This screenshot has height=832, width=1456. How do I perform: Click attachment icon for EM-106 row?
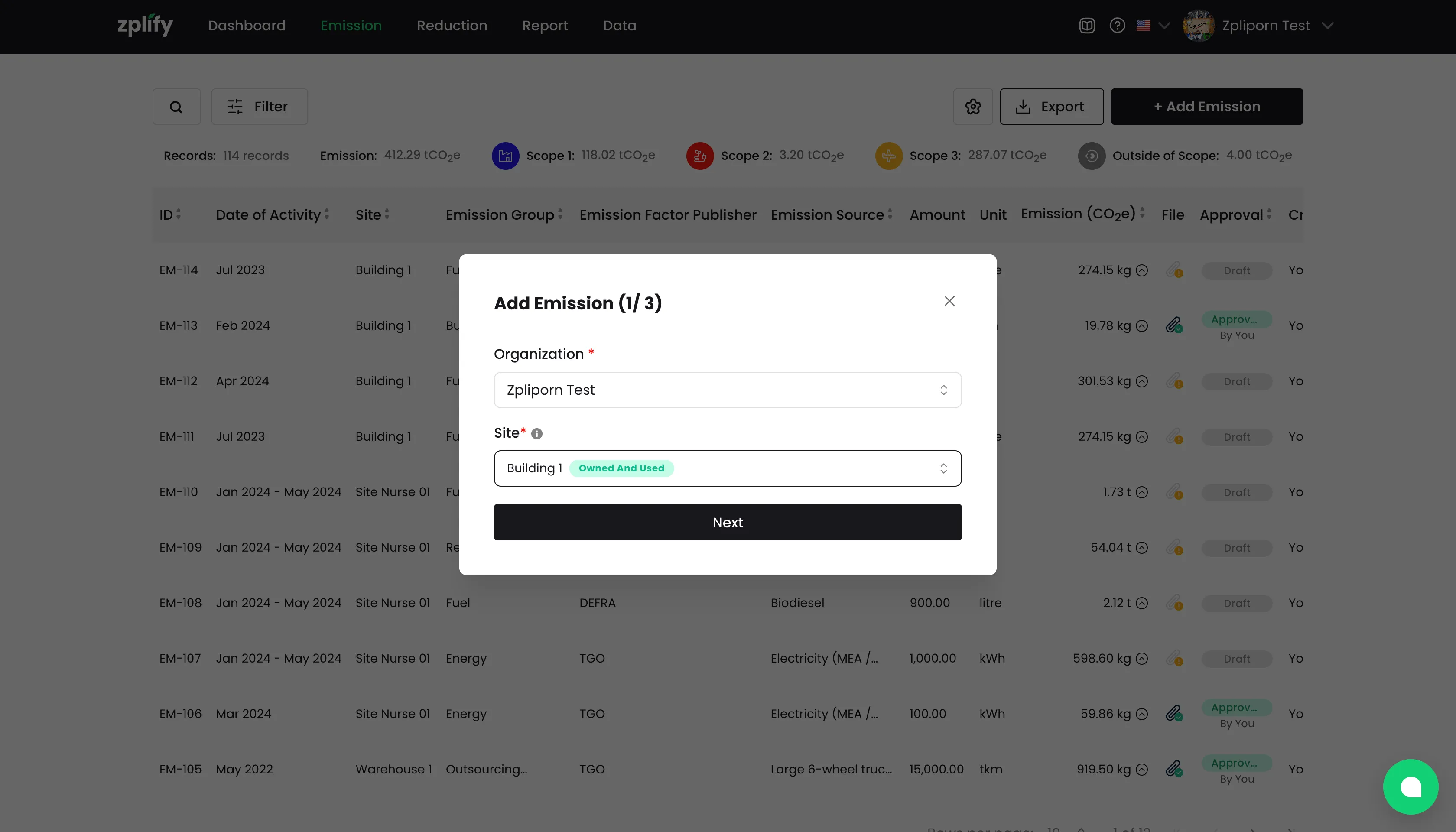click(x=1174, y=713)
